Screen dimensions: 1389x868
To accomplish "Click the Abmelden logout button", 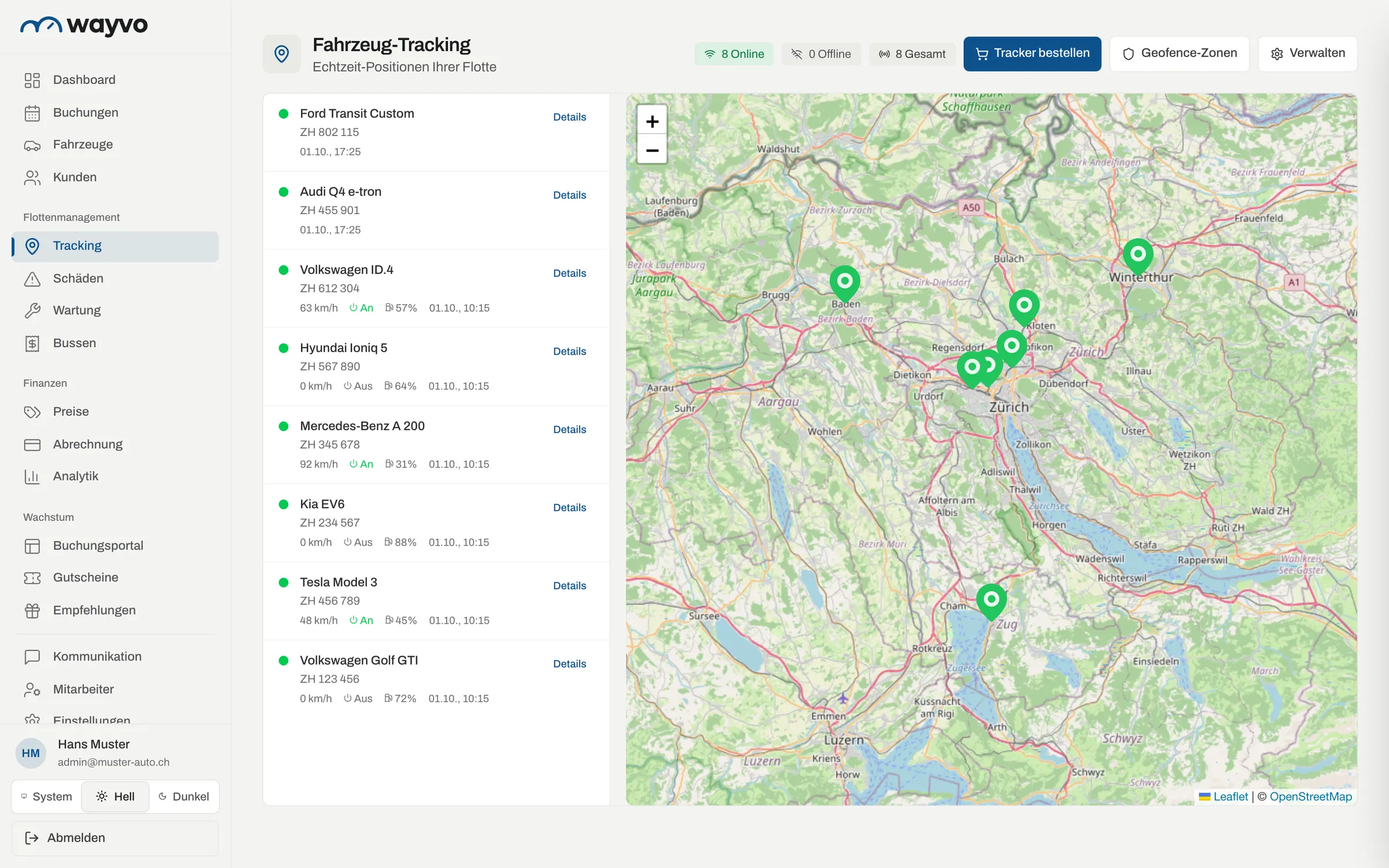I will pos(115,838).
